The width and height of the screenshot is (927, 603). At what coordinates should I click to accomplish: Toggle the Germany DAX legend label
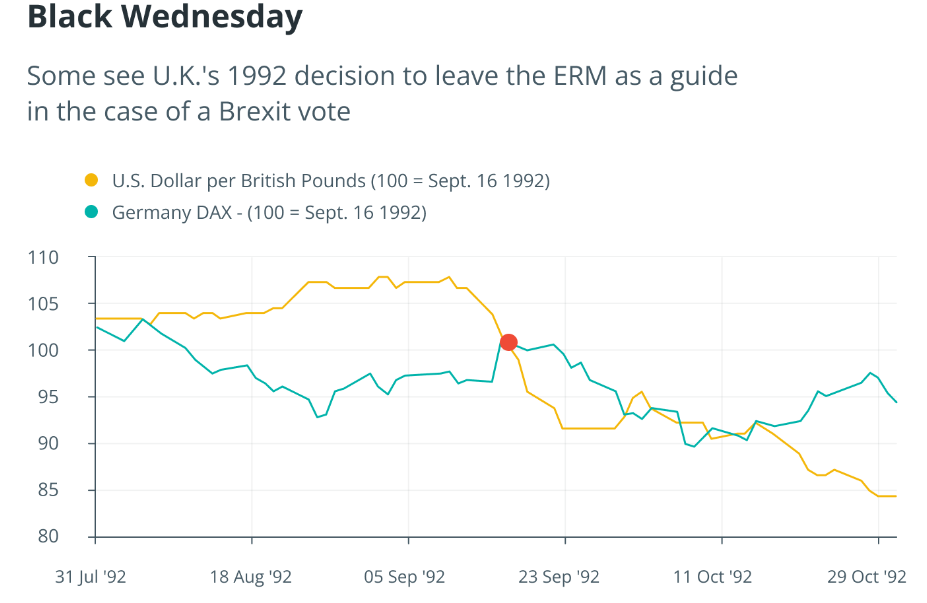(x=269, y=212)
